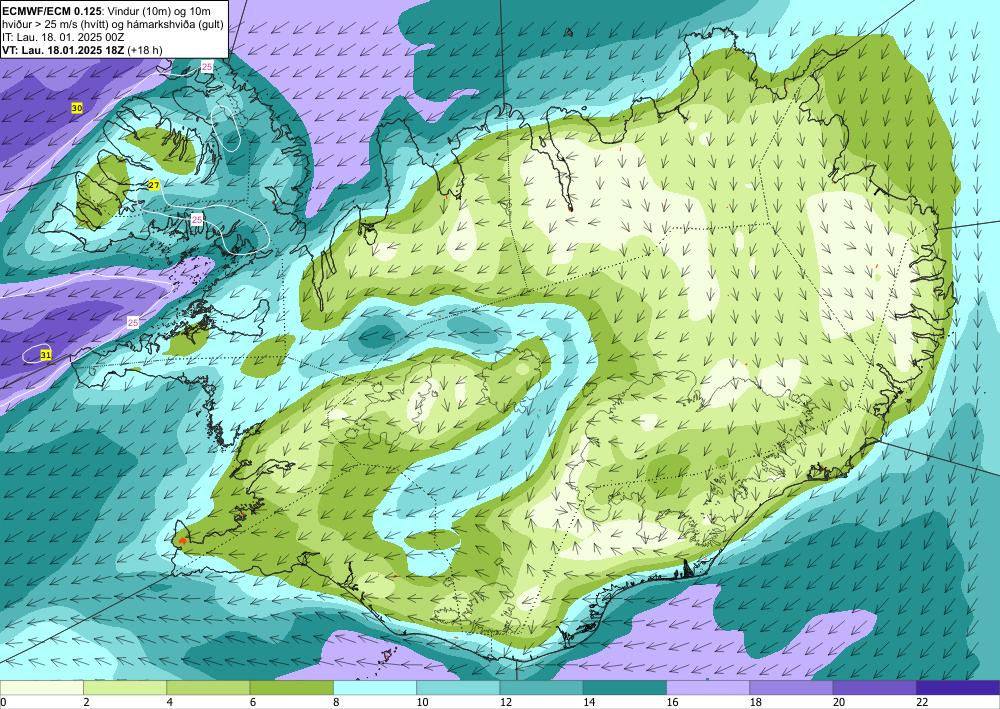Click the yellow gust label "27"
Viewport: 1000px width, 709px height.
154,185
